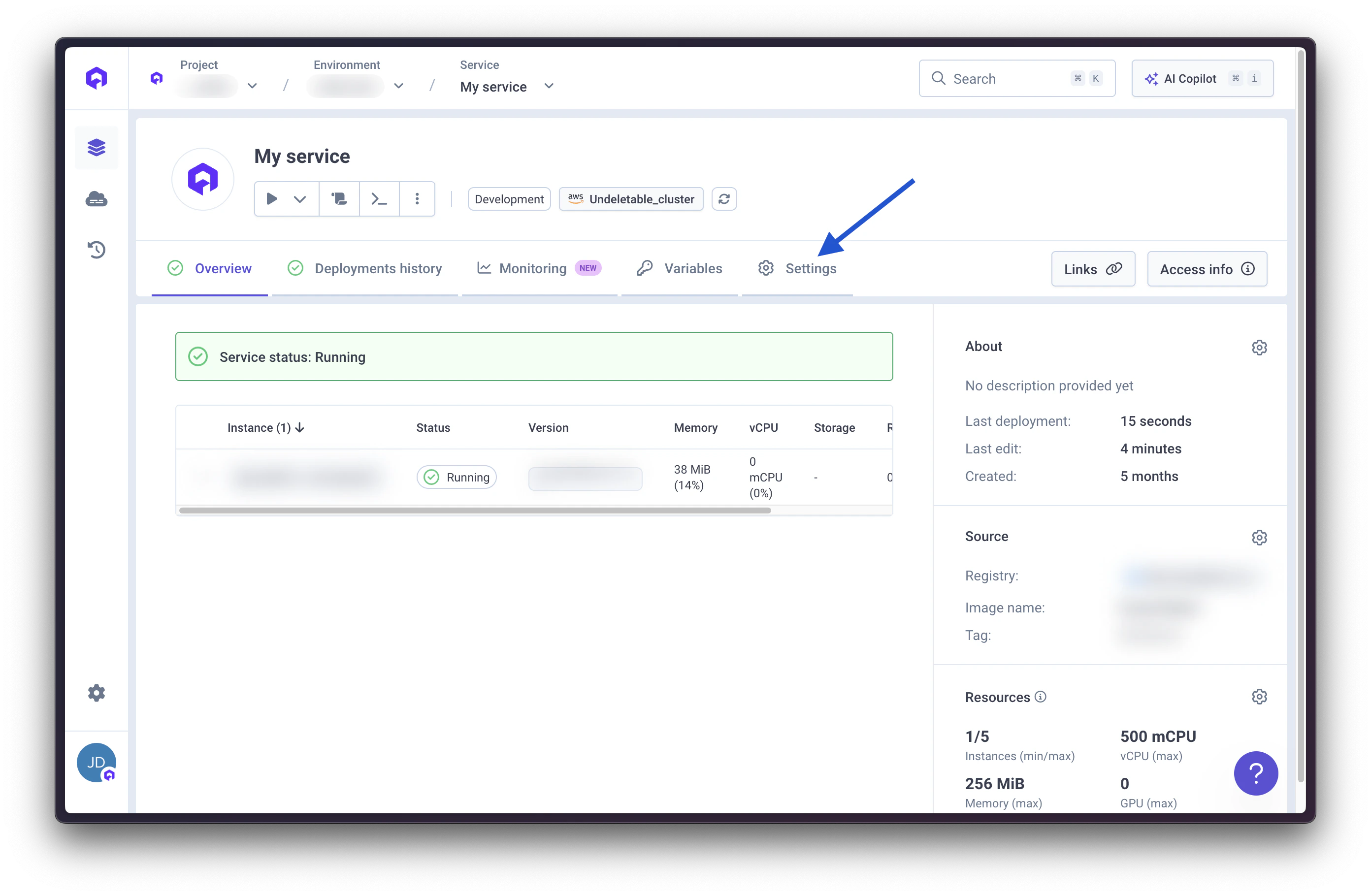
Task: Click the sidebar settings gear icon
Action: (x=96, y=693)
